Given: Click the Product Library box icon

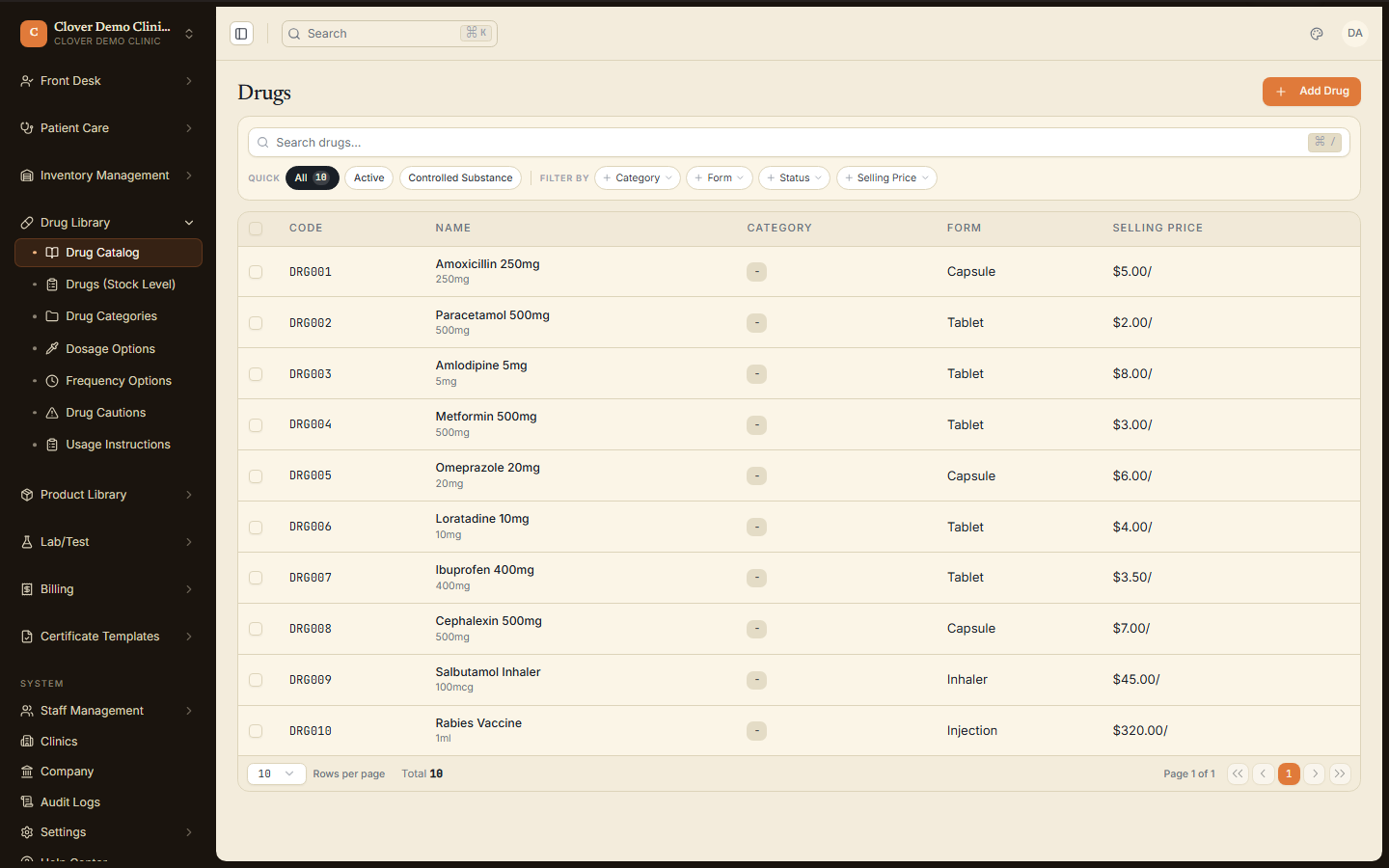Looking at the screenshot, I should point(27,495).
